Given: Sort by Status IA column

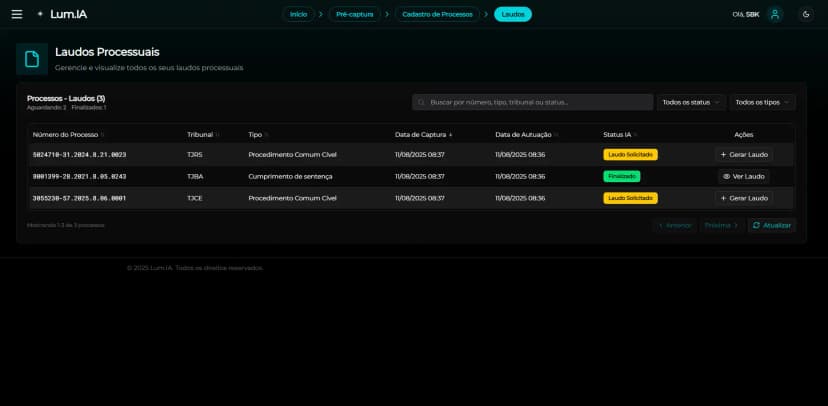Looking at the screenshot, I should coord(620,135).
